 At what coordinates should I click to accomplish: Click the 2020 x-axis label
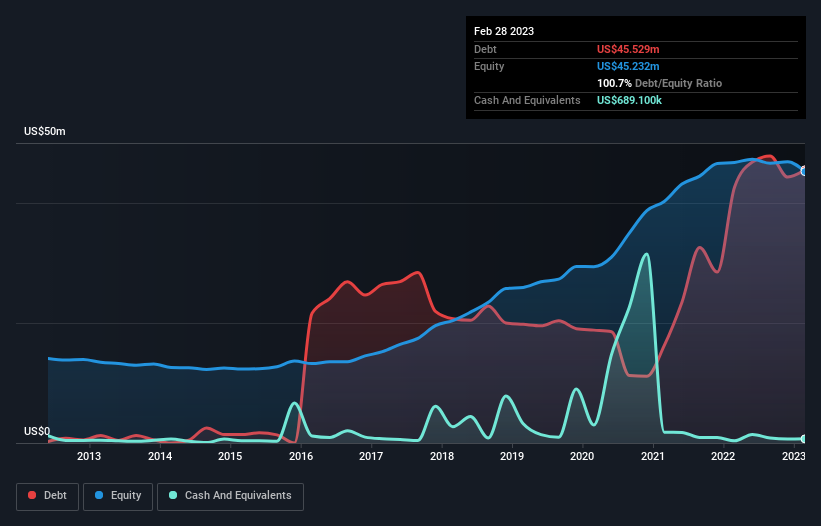pos(582,456)
